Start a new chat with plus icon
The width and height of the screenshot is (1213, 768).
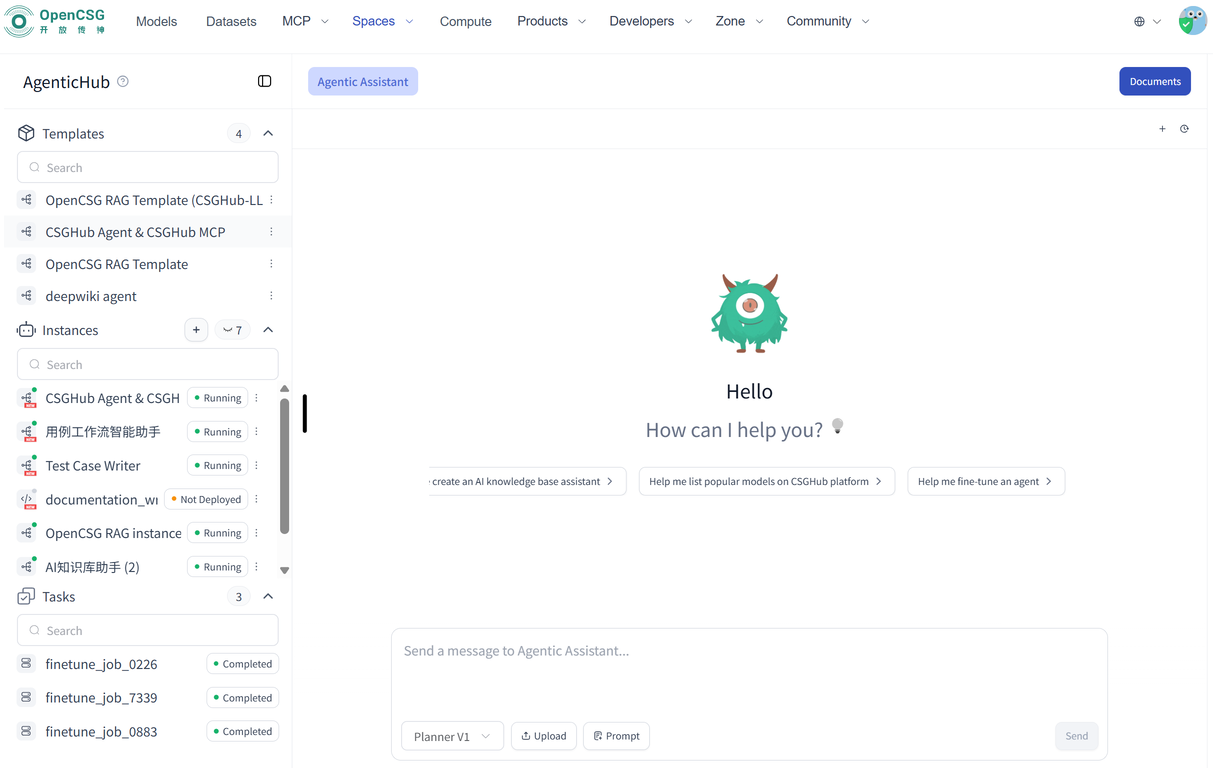1162,129
